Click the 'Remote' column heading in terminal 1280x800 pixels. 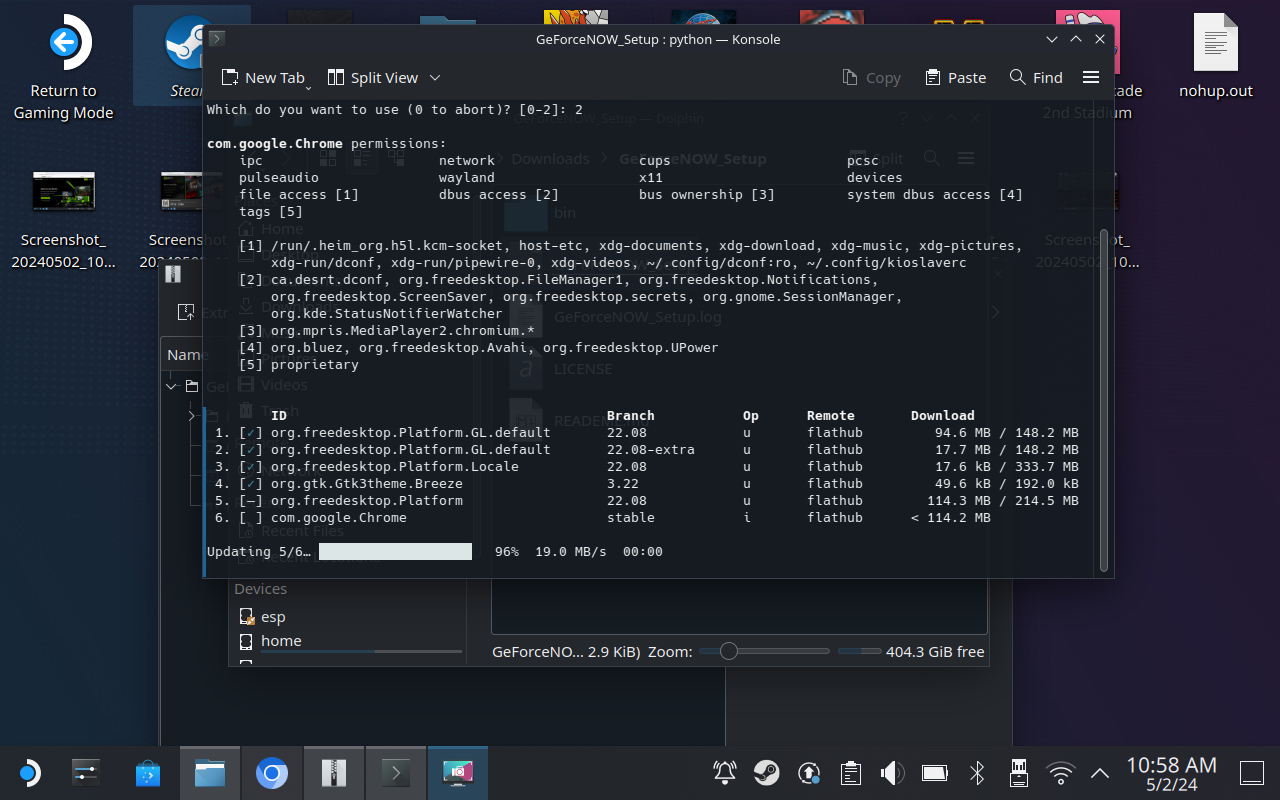click(x=830, y=416)
